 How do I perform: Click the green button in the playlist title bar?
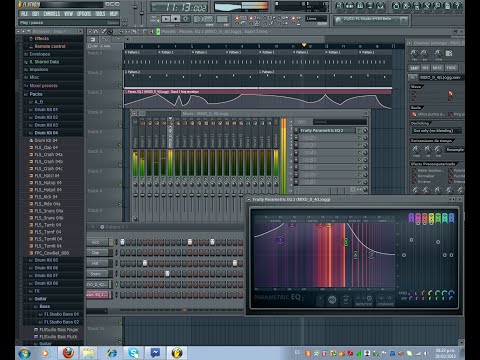pyautogui.click(x=158, y=32)
